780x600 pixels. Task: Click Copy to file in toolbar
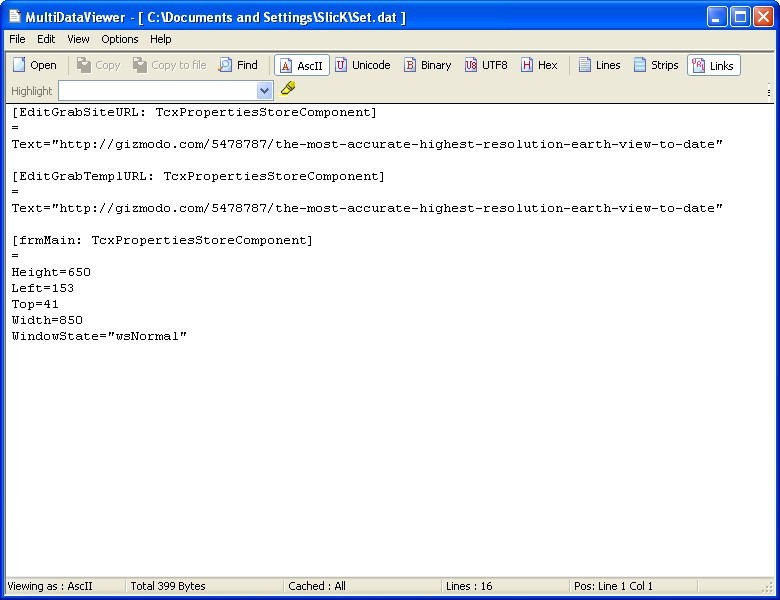click(x=170, y=65)
